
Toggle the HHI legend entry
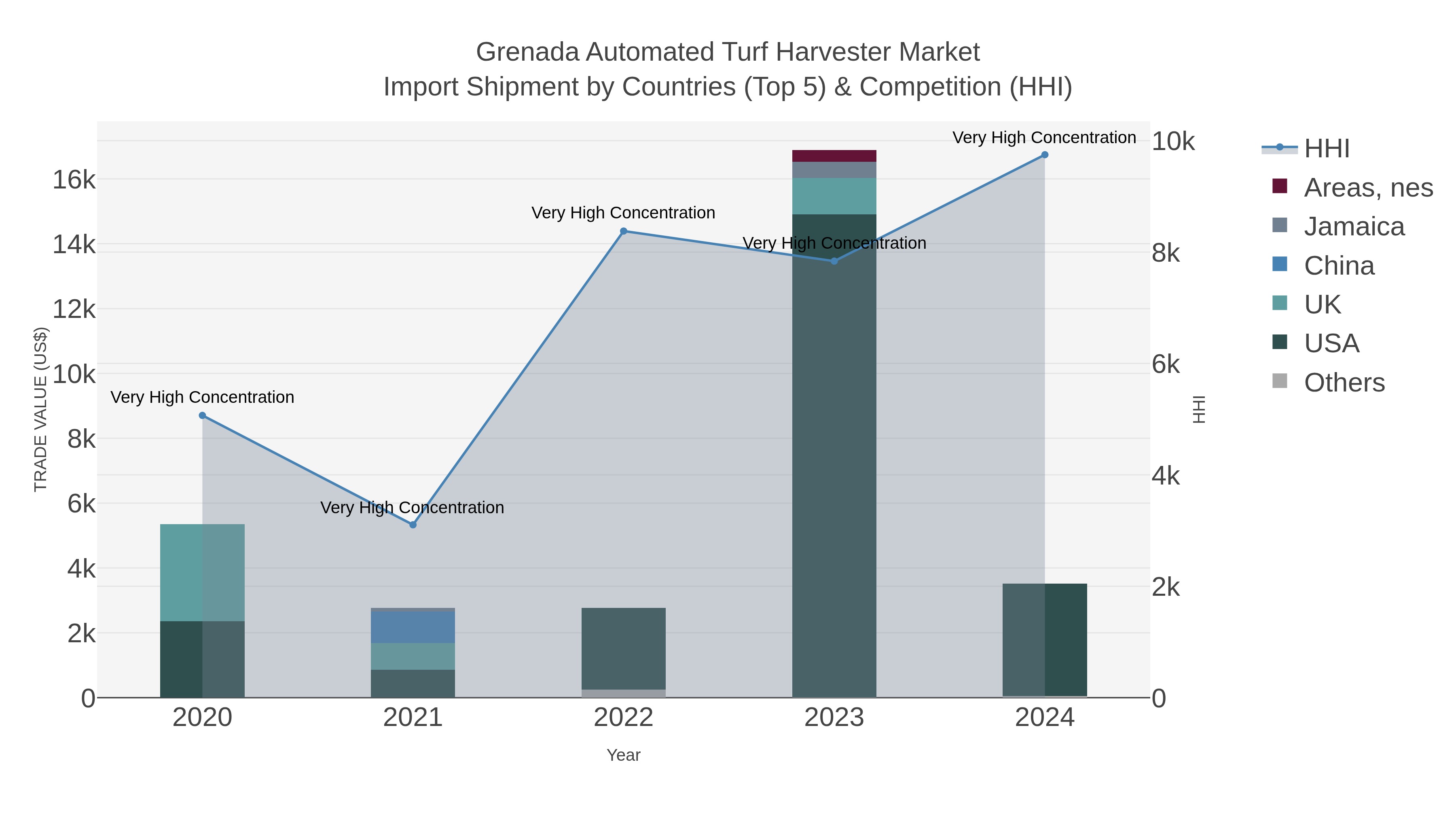1306,149
